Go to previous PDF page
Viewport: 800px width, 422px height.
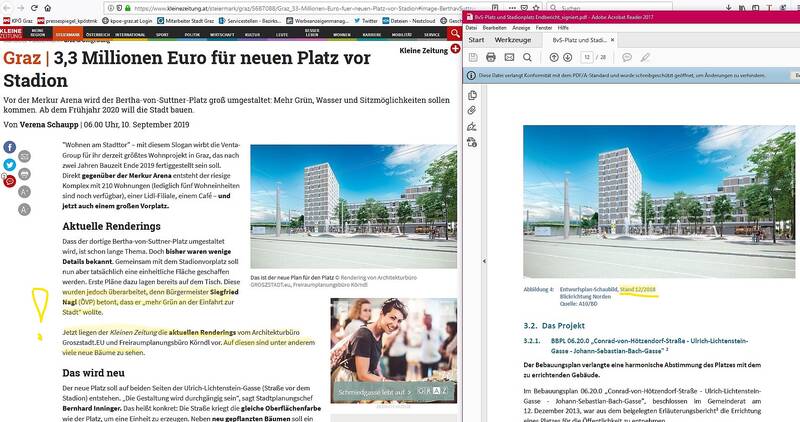554,57
